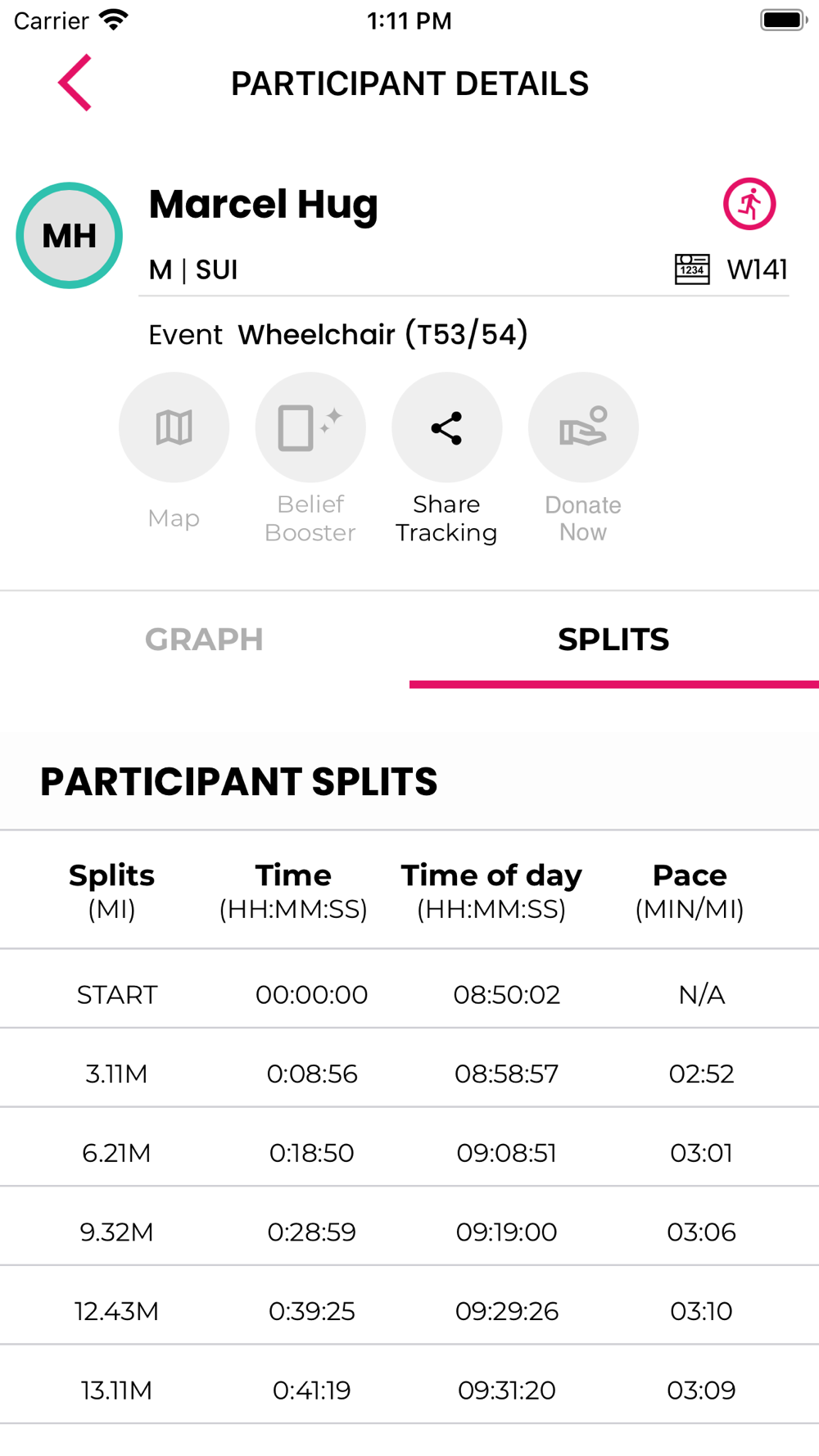Tap the Share Tracking icon

click(446, 427)
